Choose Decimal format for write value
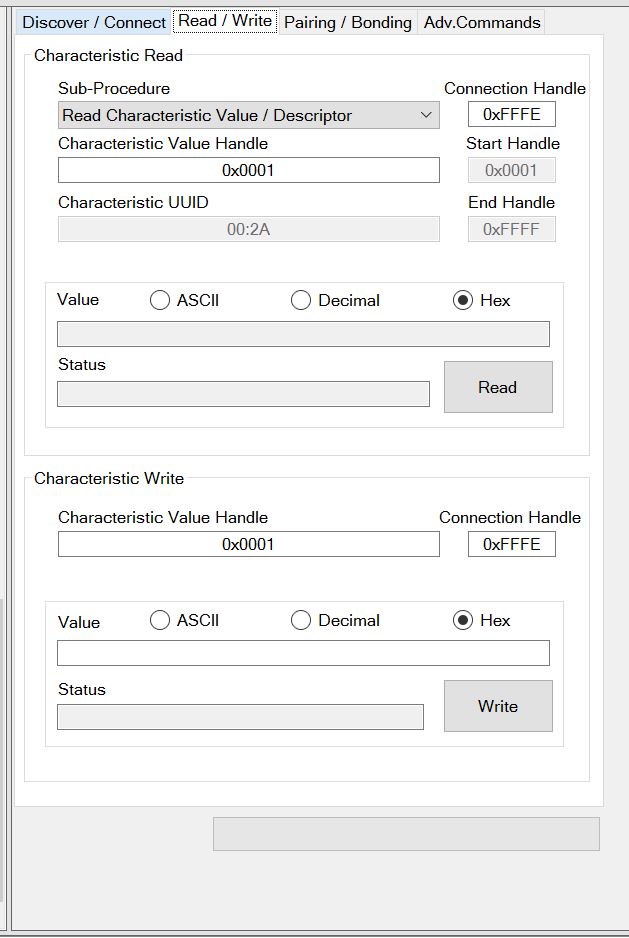 pos(301,620)
